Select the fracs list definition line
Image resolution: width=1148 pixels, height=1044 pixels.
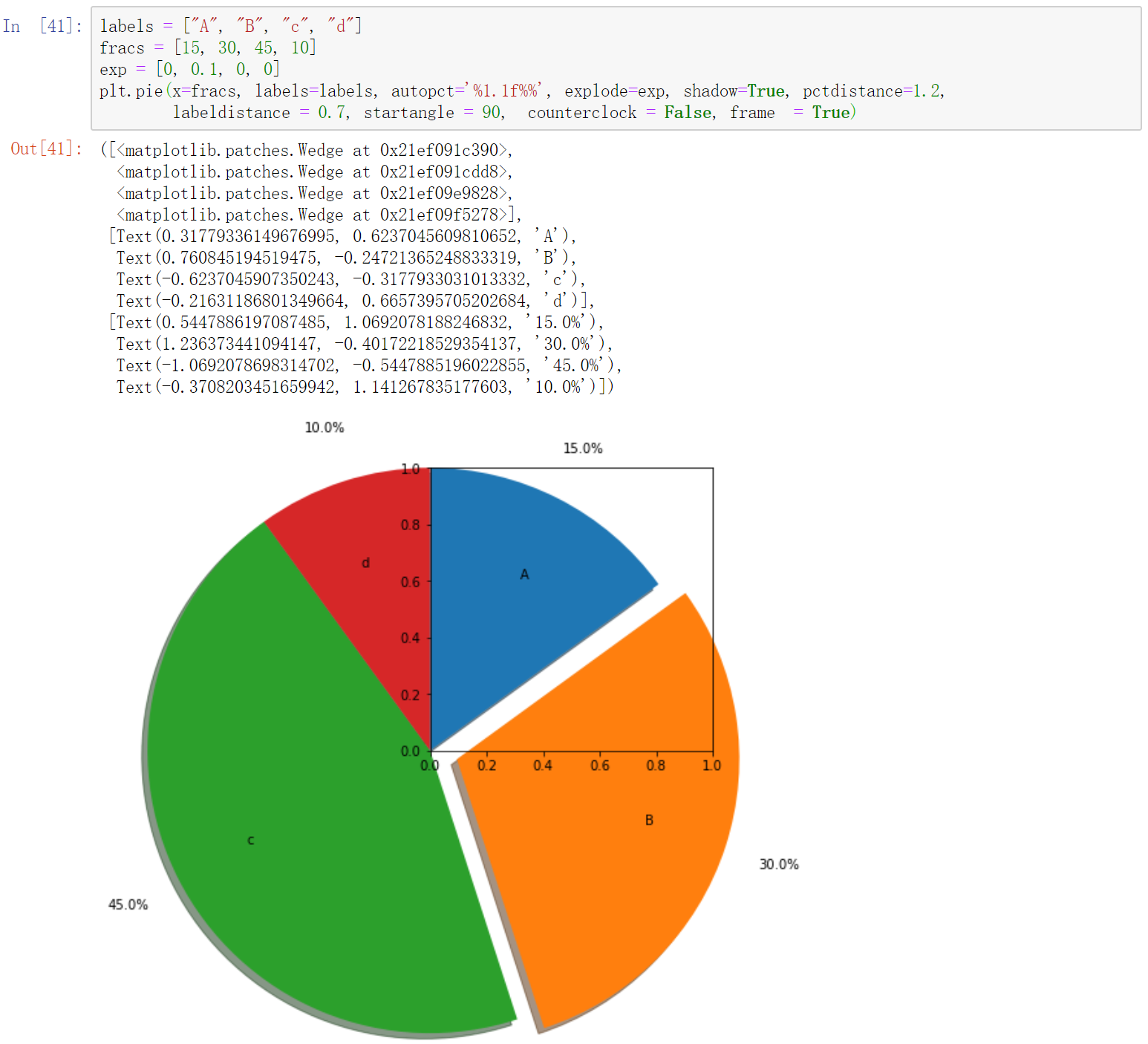(206, 48)
